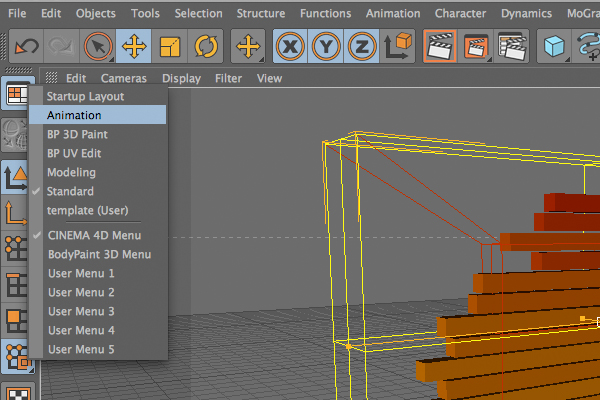Open the Animation menu in menu bar
600x400 pixels.
click(393, 13)
